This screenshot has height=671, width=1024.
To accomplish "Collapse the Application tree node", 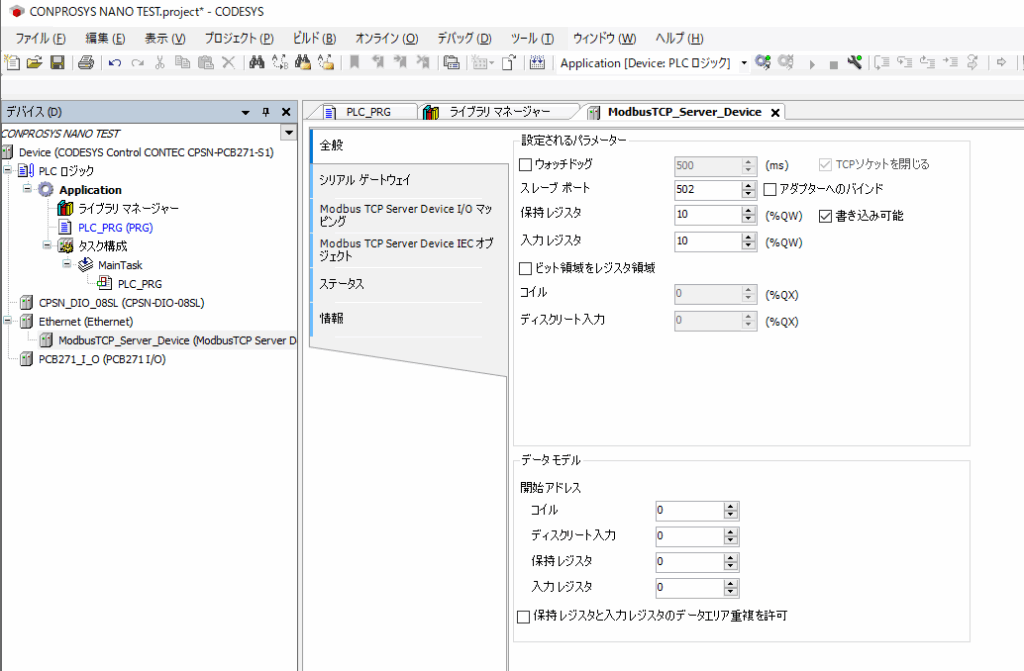I will 27,189.
